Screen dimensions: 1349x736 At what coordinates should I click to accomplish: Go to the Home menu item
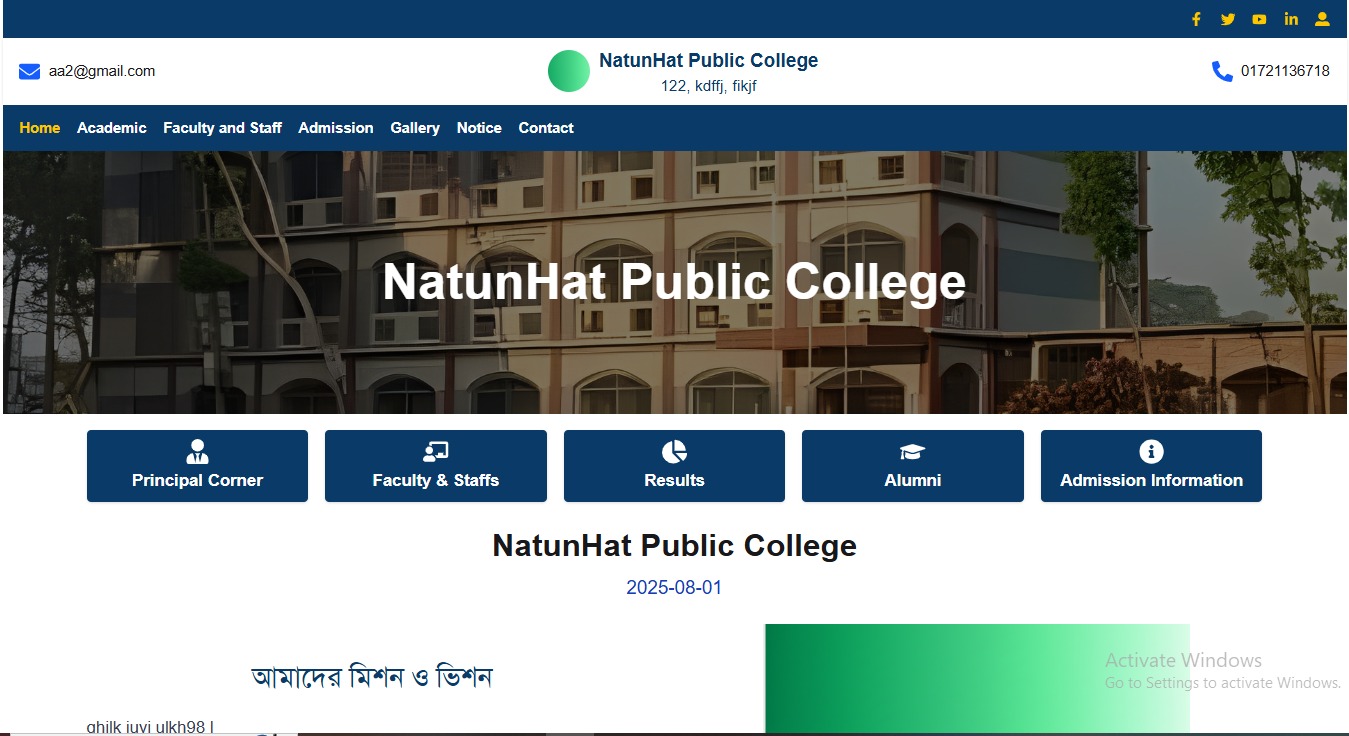tap(40, 128)
